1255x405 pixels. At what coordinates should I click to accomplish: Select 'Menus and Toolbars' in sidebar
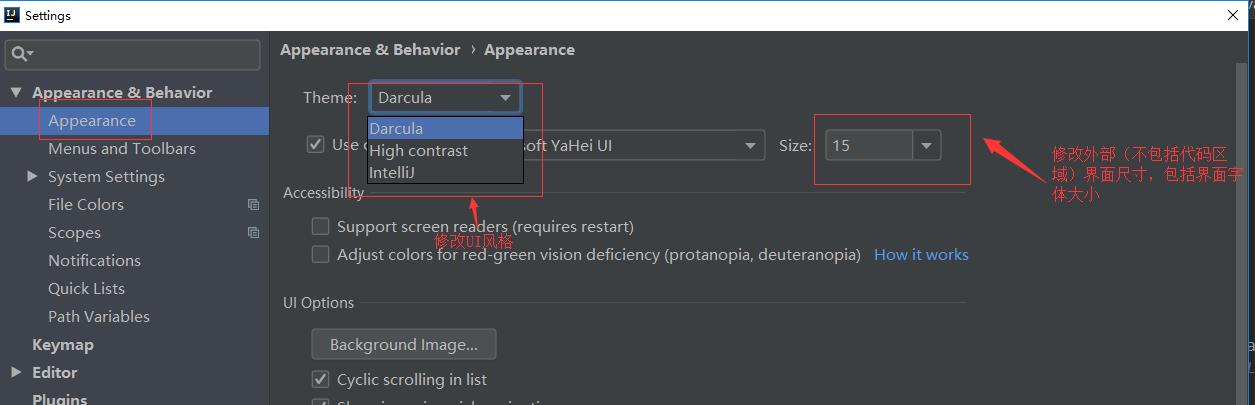pyautogui.click(x=122, y=149)
